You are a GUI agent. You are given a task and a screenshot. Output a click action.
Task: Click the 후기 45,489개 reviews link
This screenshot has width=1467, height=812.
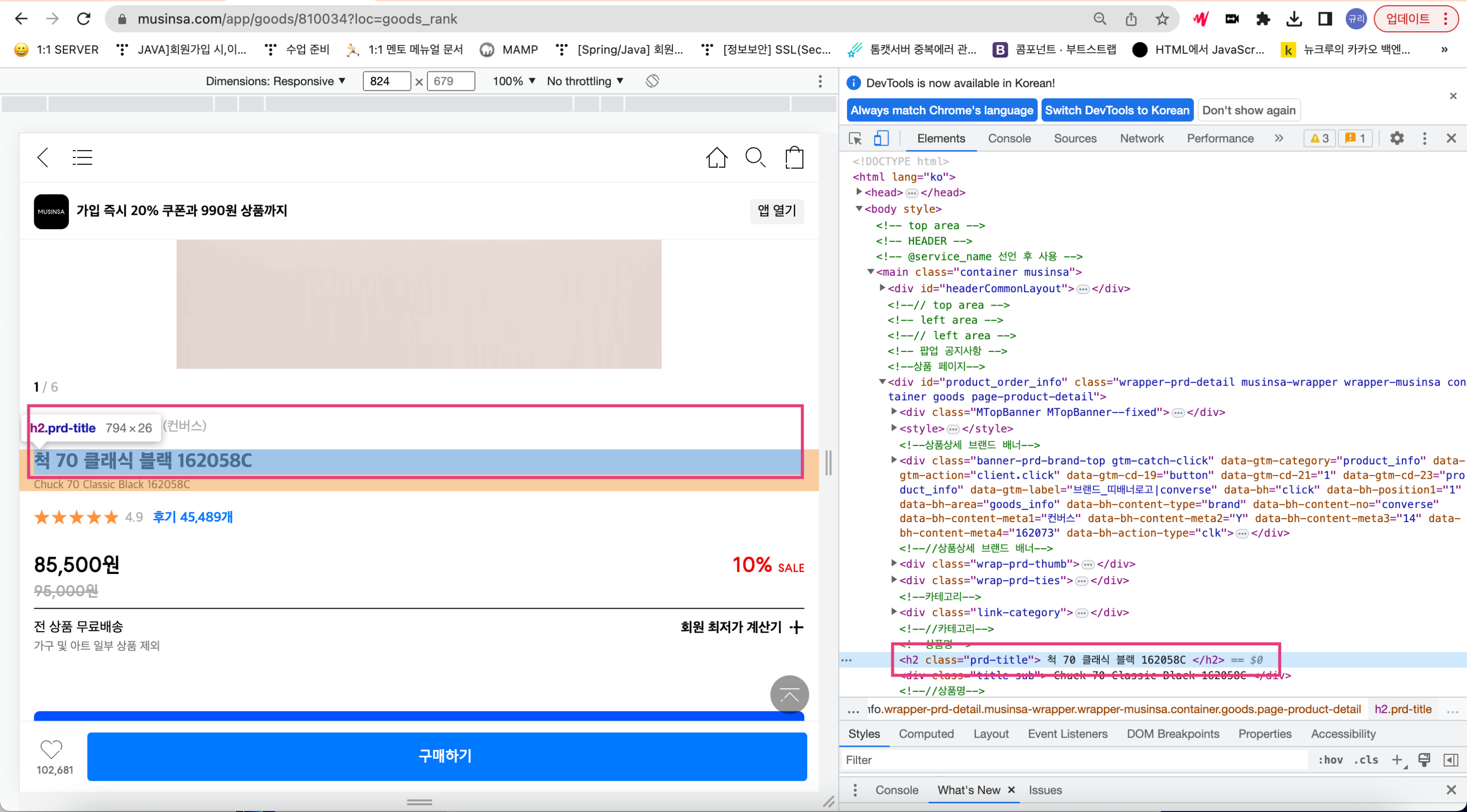(x=193, y=517)
